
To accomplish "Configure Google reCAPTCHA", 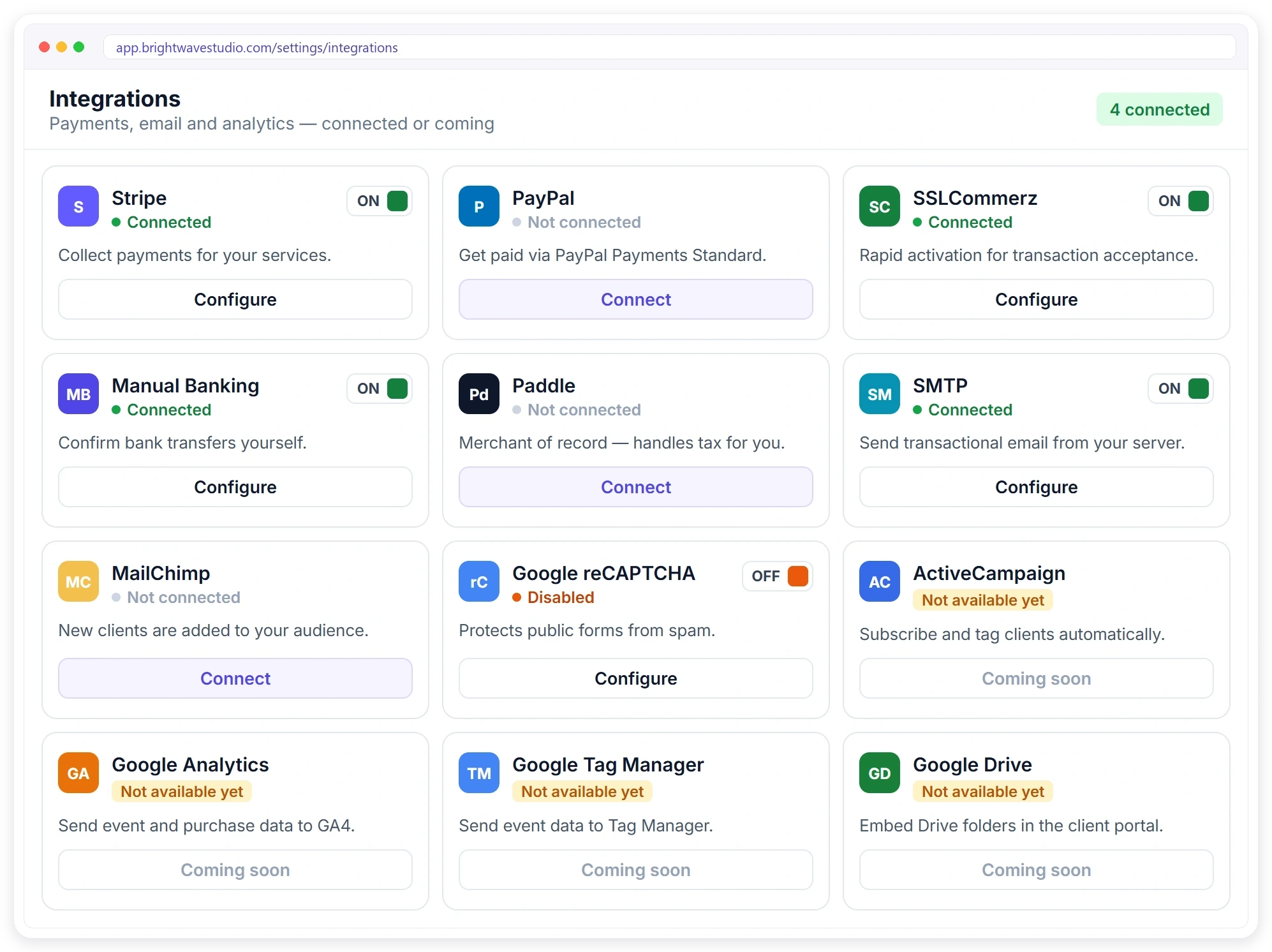I will [636, 678].
